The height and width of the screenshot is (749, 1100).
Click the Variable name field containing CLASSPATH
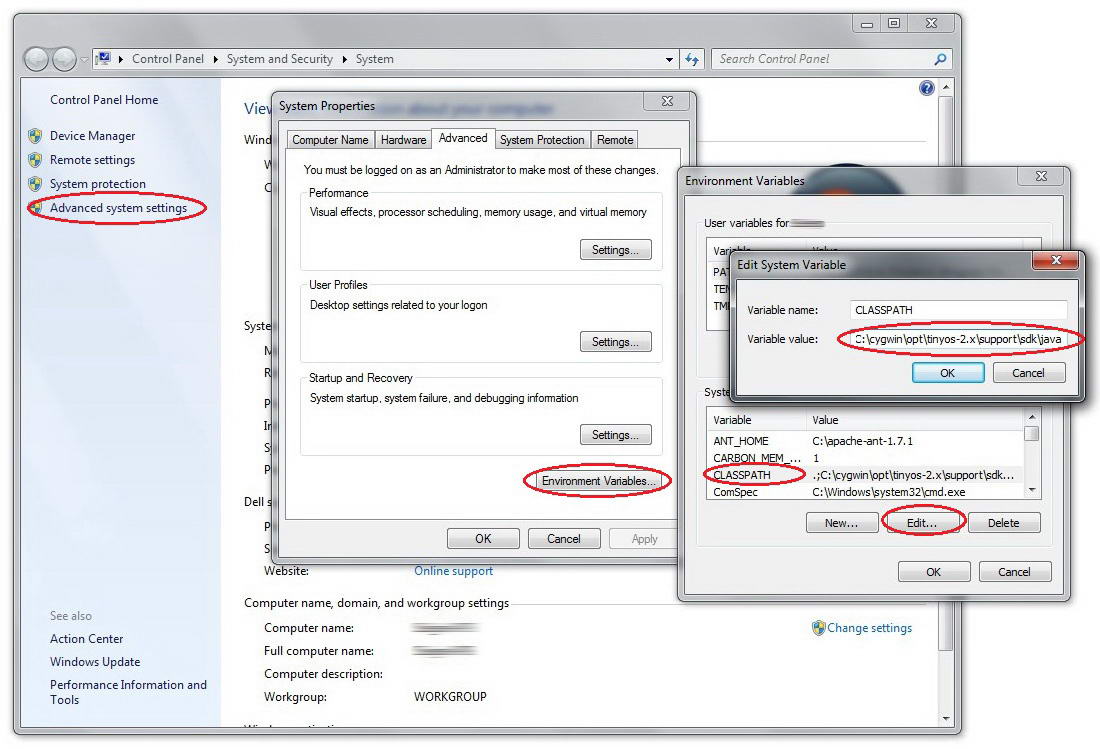(958, 310)
